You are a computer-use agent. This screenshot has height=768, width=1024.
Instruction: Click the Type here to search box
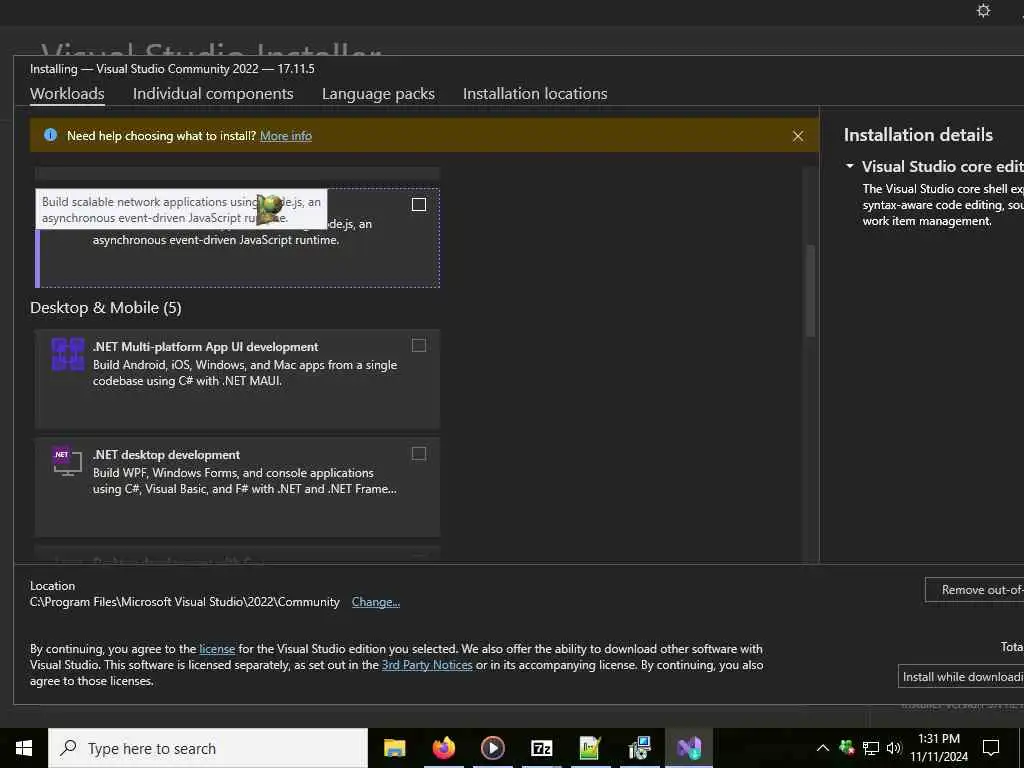[x=208, y=748]
